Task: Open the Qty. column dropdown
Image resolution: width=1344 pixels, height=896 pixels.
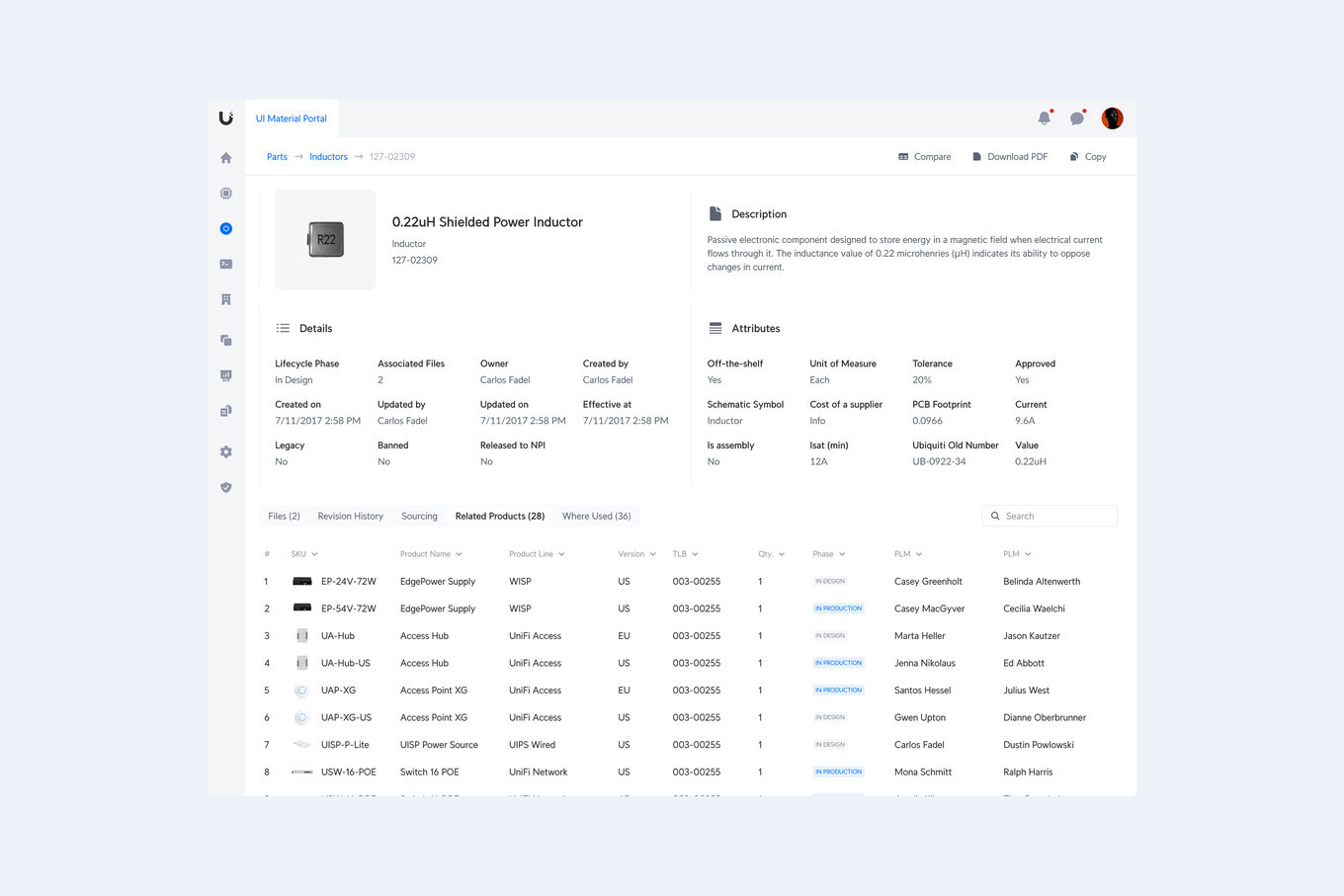Action: 772,554
